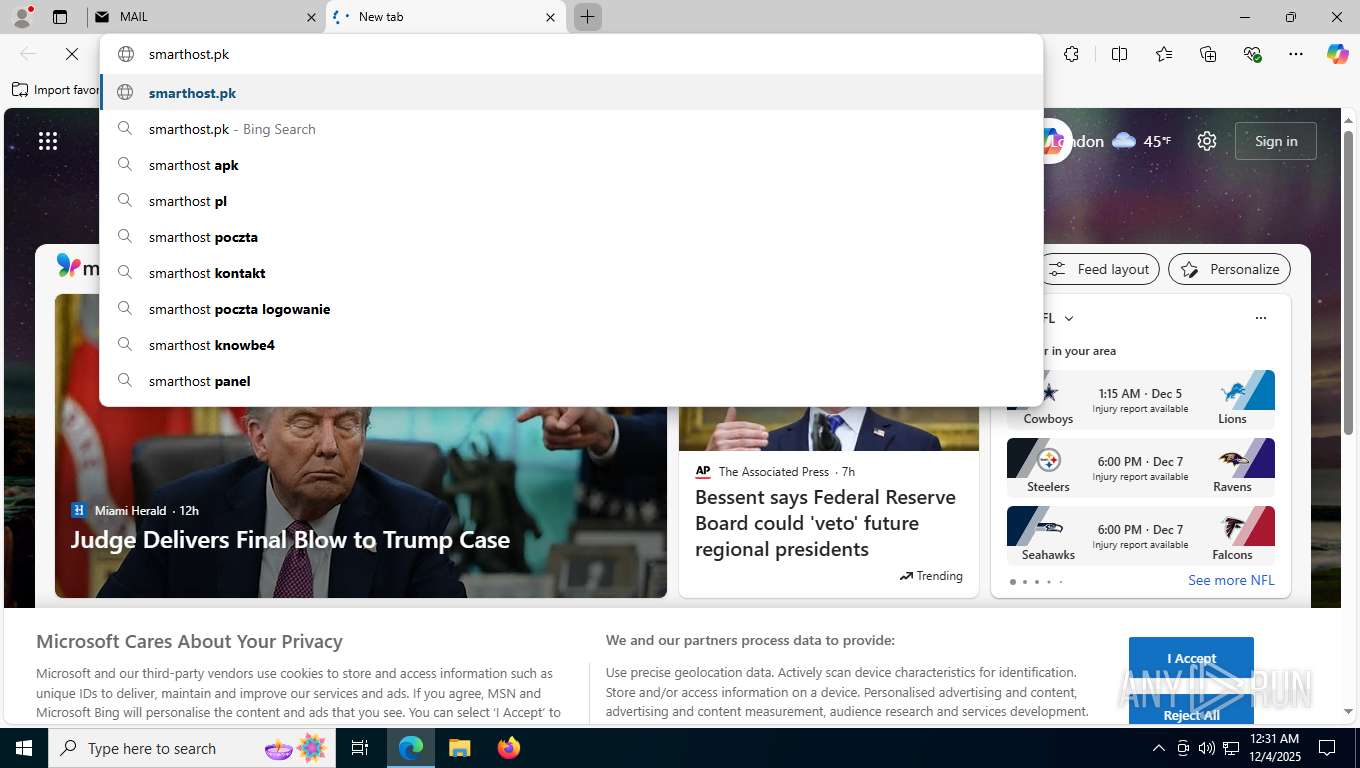Screen dimensions: 1360x768
Task: Click the Miami Herald source label
Action: [x=131, y=510]
